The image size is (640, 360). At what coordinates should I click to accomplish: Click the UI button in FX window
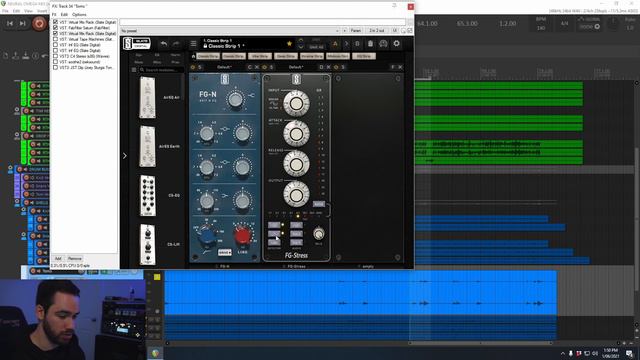click(x=395, y=31)
